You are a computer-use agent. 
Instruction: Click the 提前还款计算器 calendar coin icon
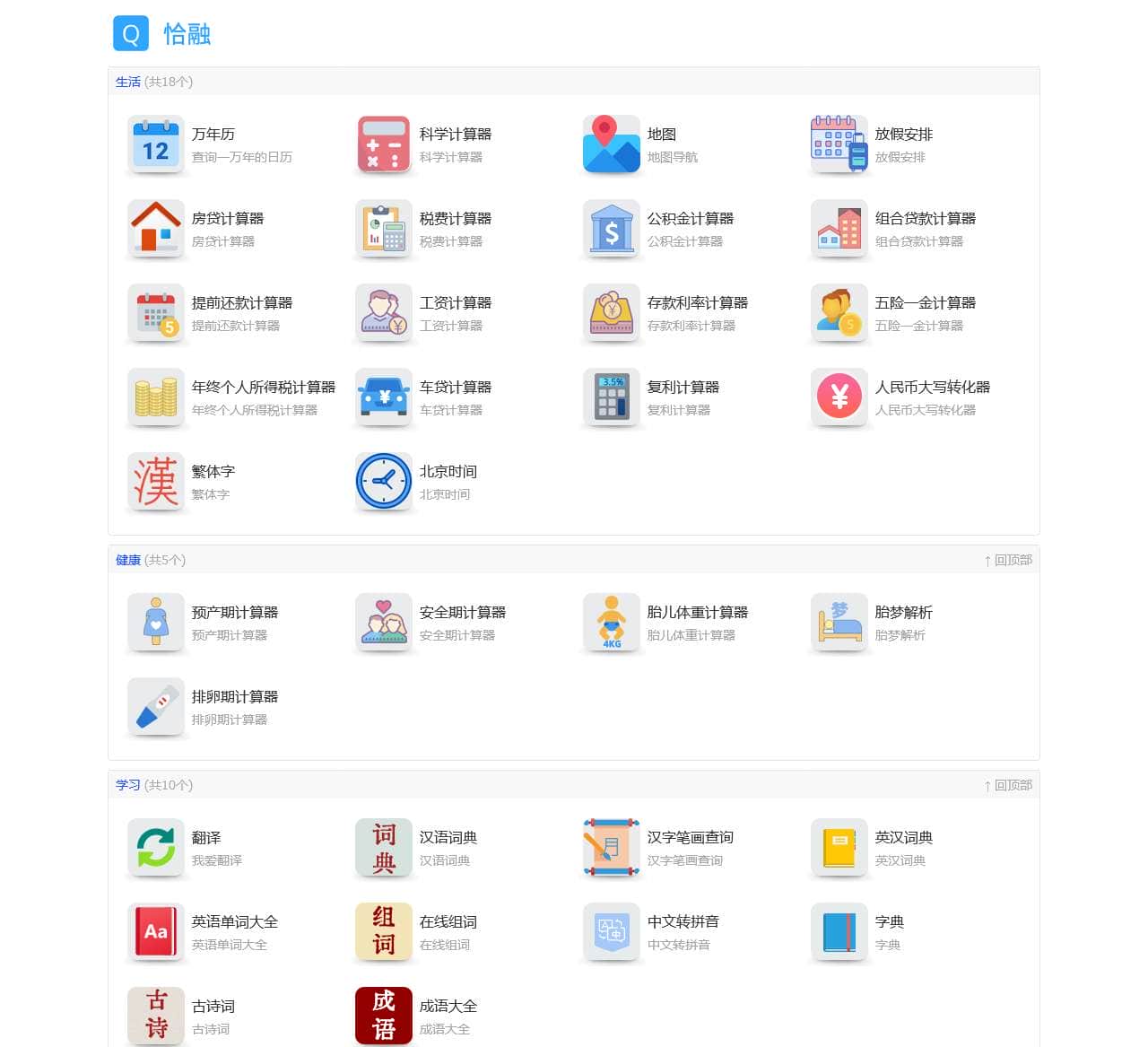pos(156,312)
